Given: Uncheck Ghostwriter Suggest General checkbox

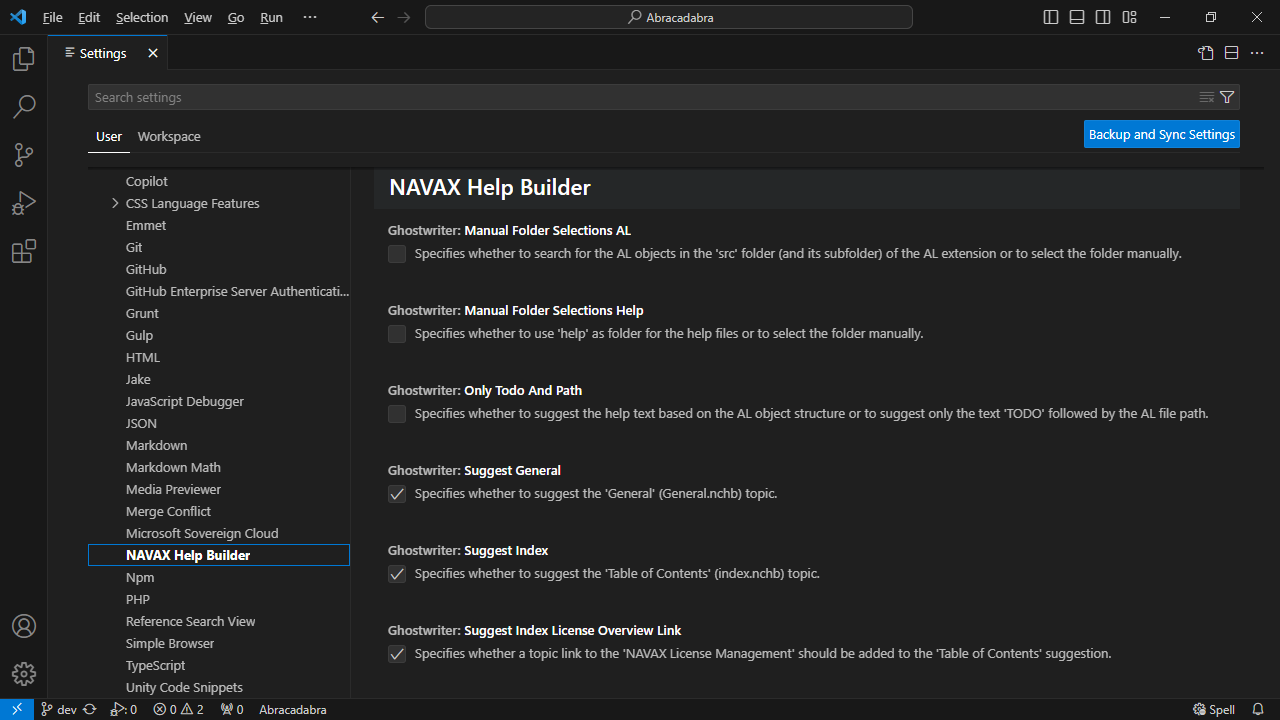Looking at the screenshot, I should point(397,494).
